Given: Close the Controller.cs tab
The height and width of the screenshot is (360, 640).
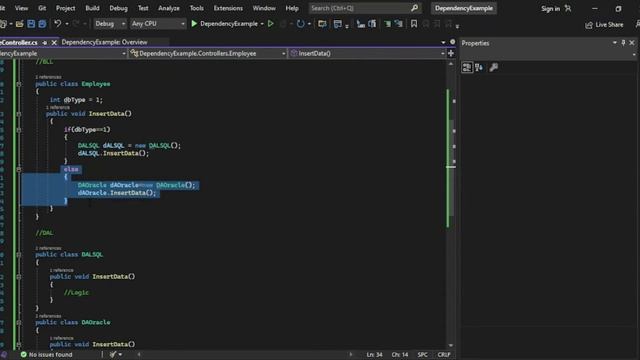Looking at the screenshot, I should 54,42.
